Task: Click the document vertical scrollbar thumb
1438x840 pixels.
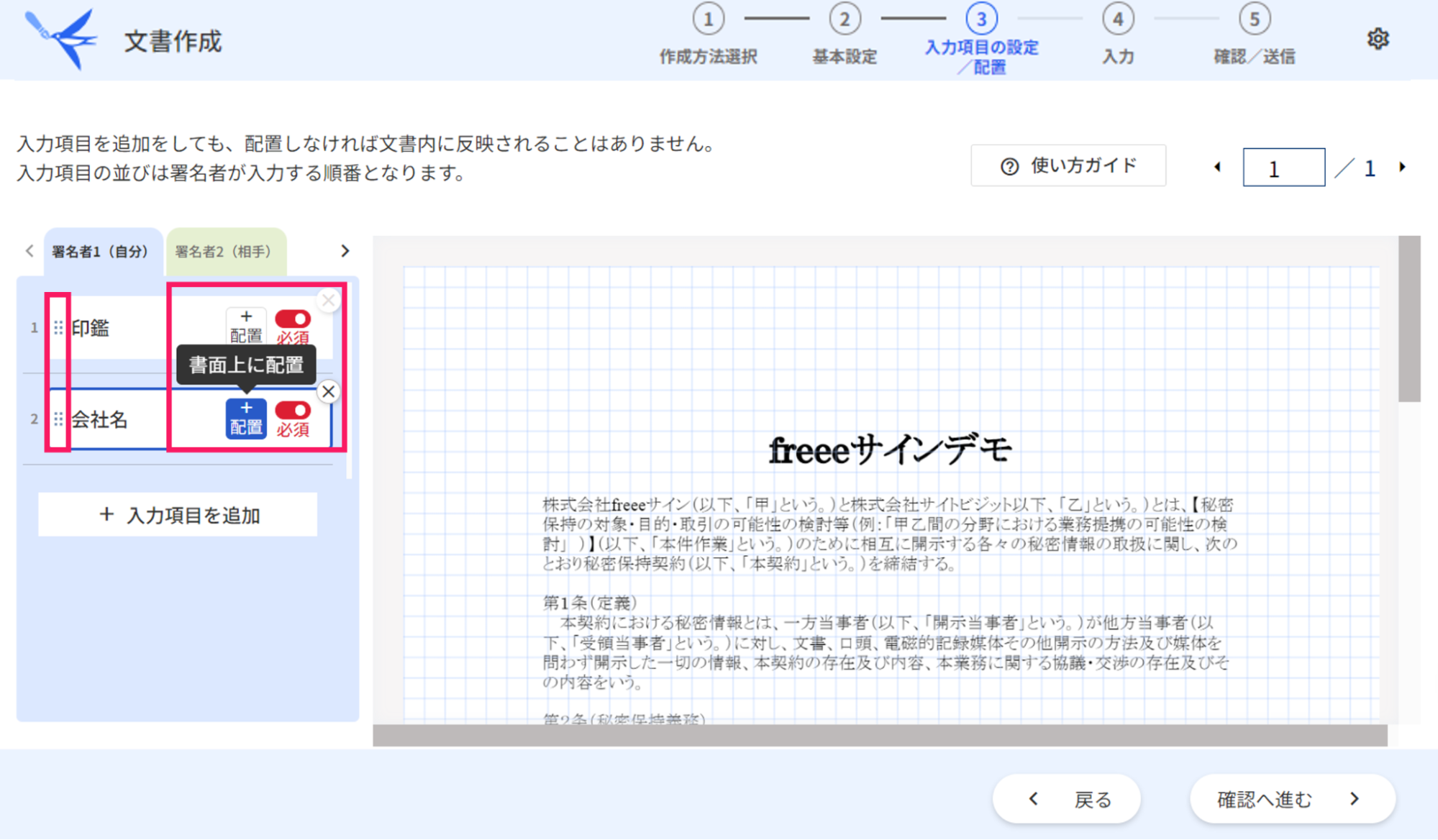Action: [1409, 319]
